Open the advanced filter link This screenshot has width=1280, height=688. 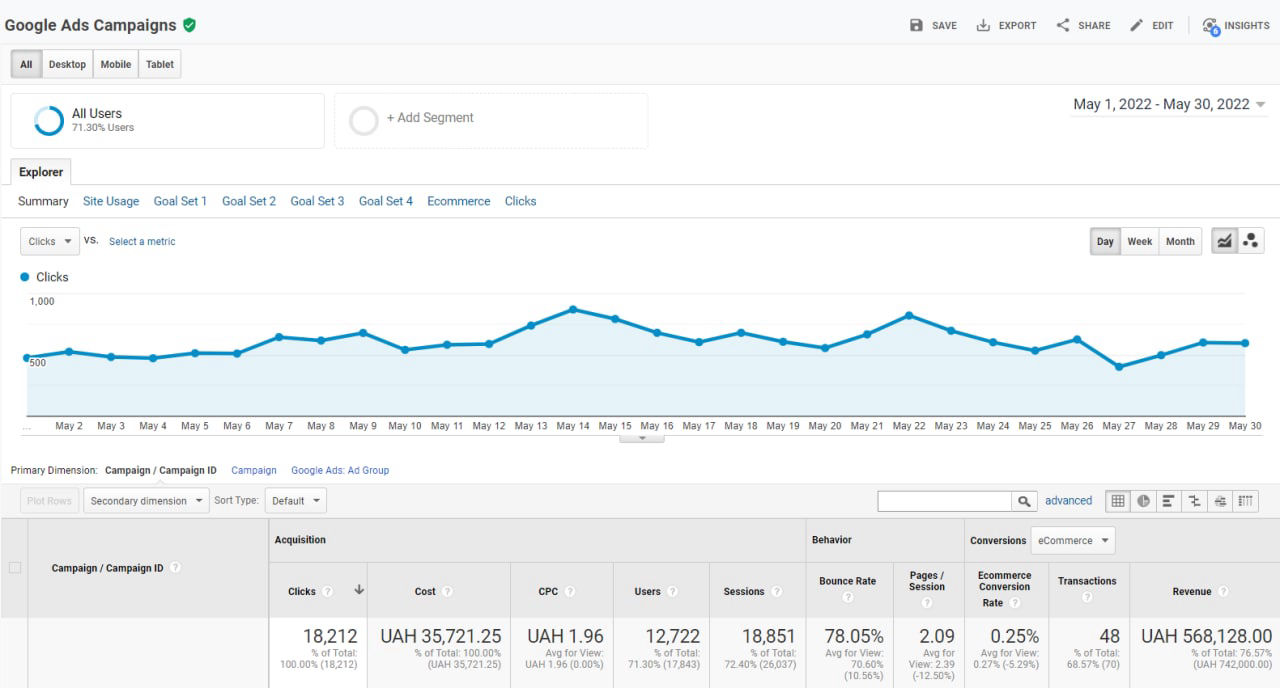pos(1069,501)
